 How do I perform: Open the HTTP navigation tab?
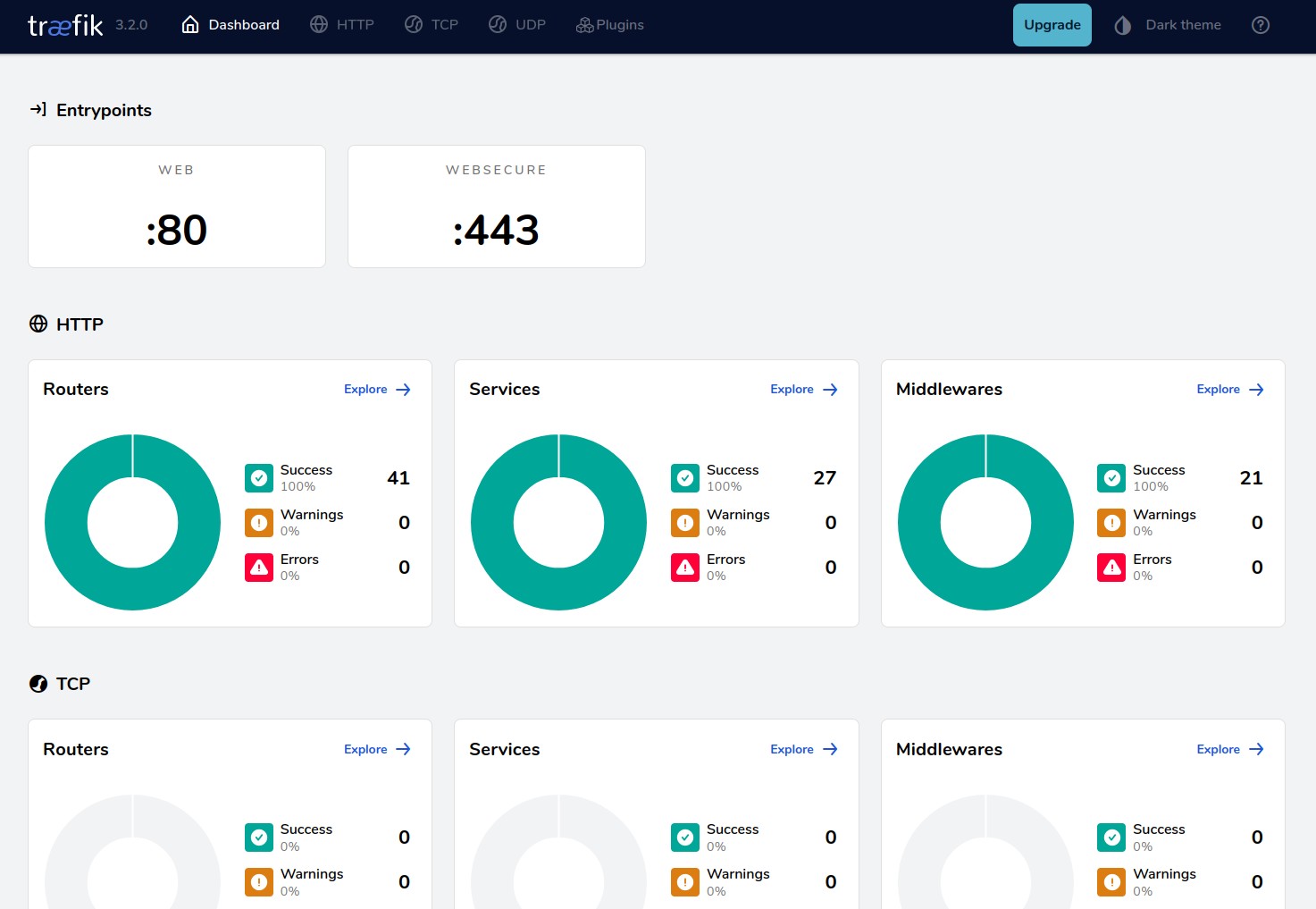click(342, 25)
